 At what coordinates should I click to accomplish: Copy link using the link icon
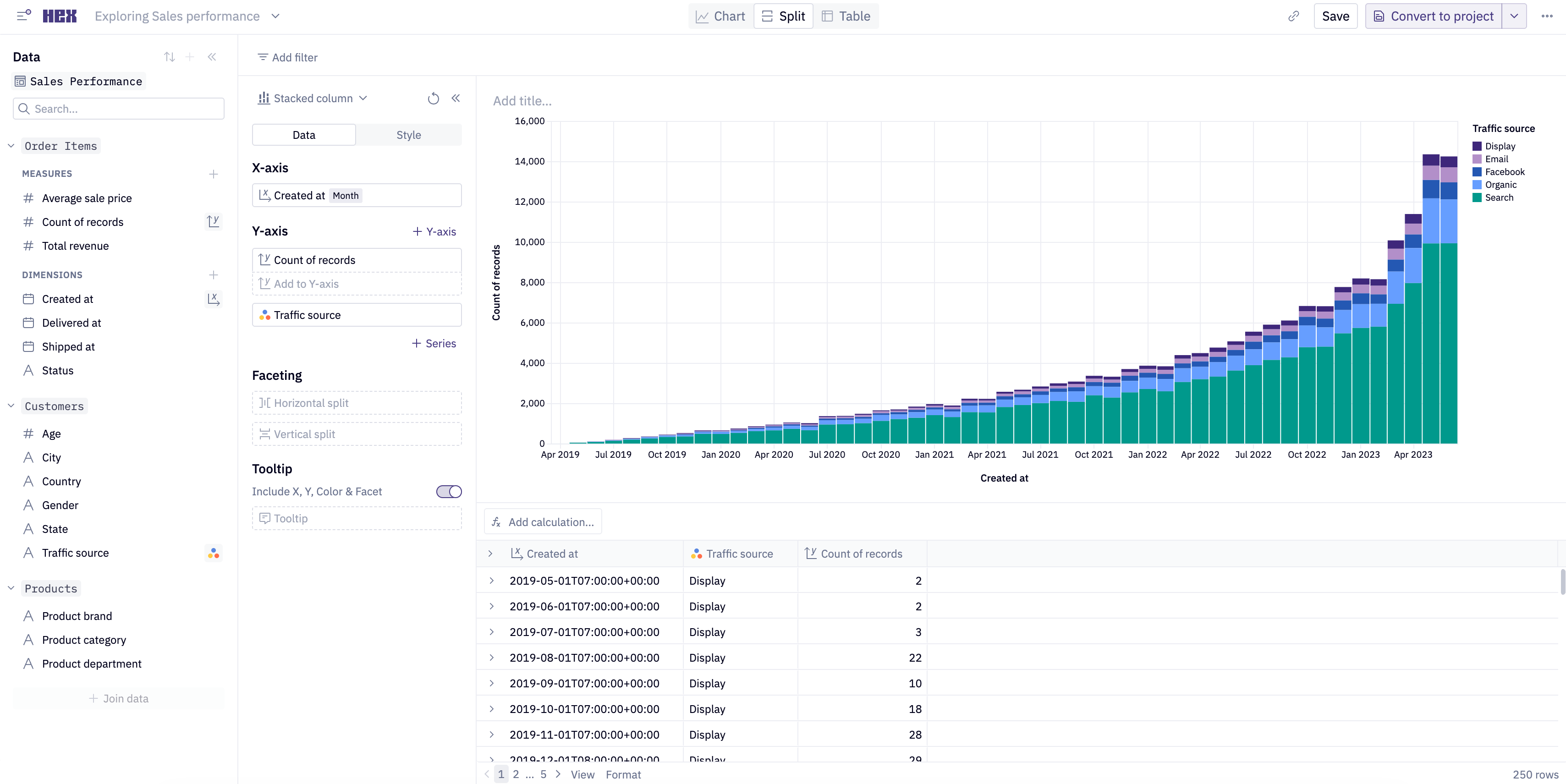pos(1293,16)
